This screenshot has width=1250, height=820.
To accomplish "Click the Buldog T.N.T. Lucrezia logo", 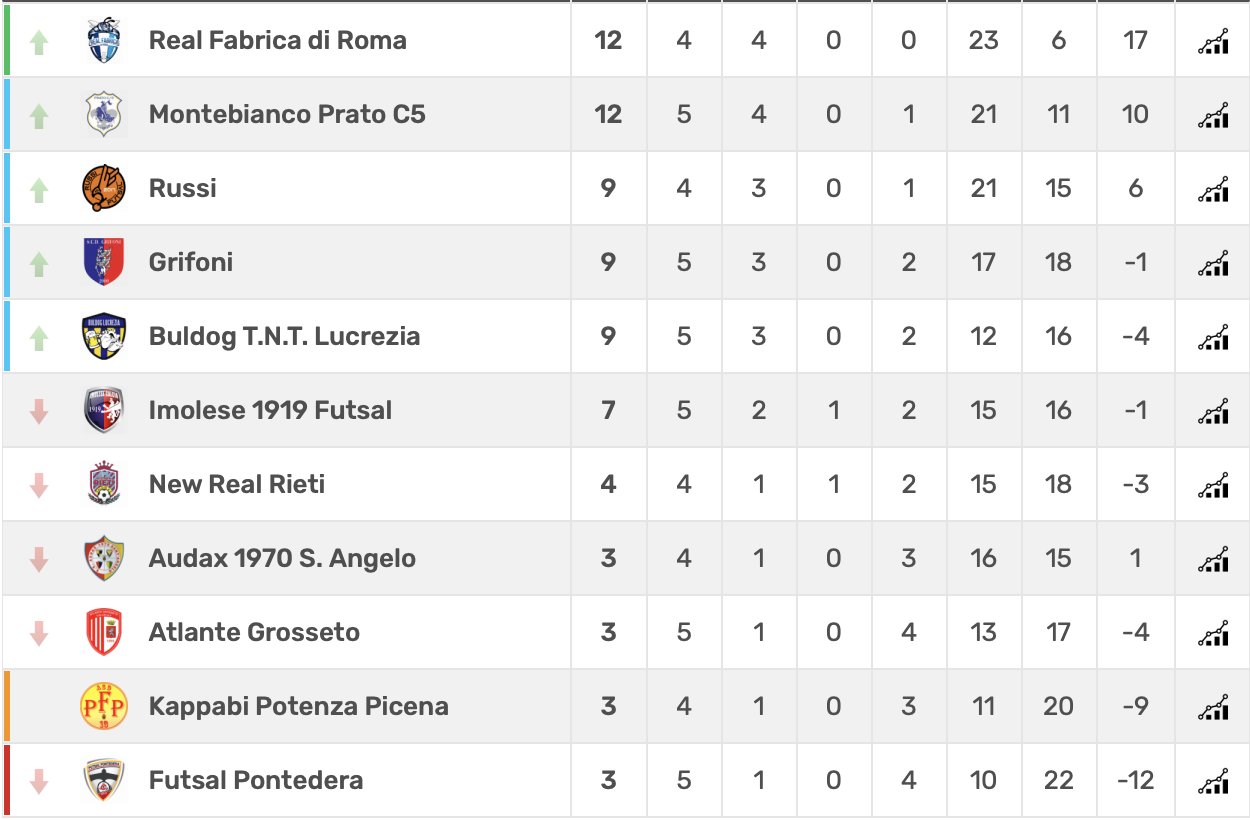I will (104, 336).
